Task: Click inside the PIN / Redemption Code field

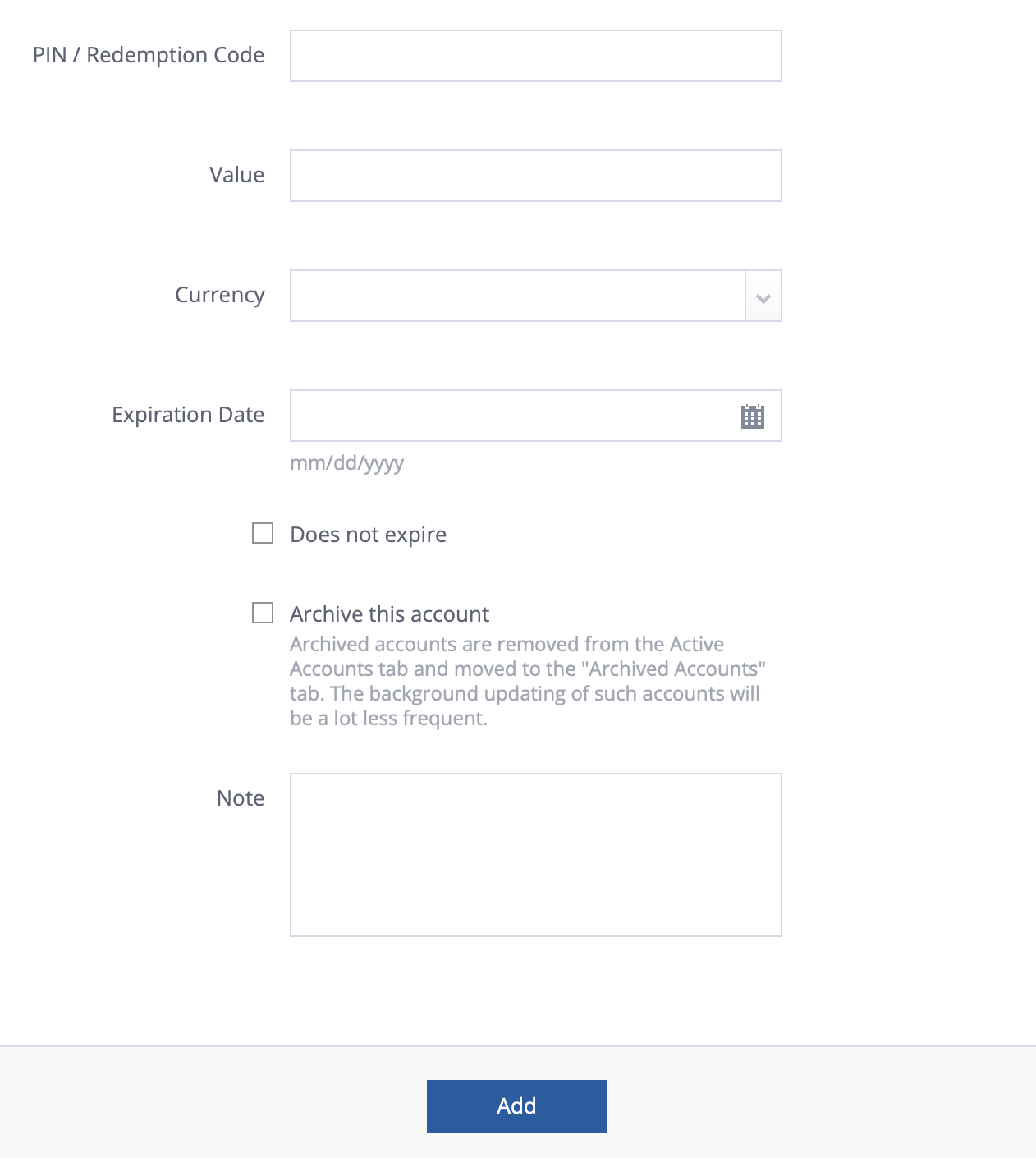Action: tap(535, 55)
